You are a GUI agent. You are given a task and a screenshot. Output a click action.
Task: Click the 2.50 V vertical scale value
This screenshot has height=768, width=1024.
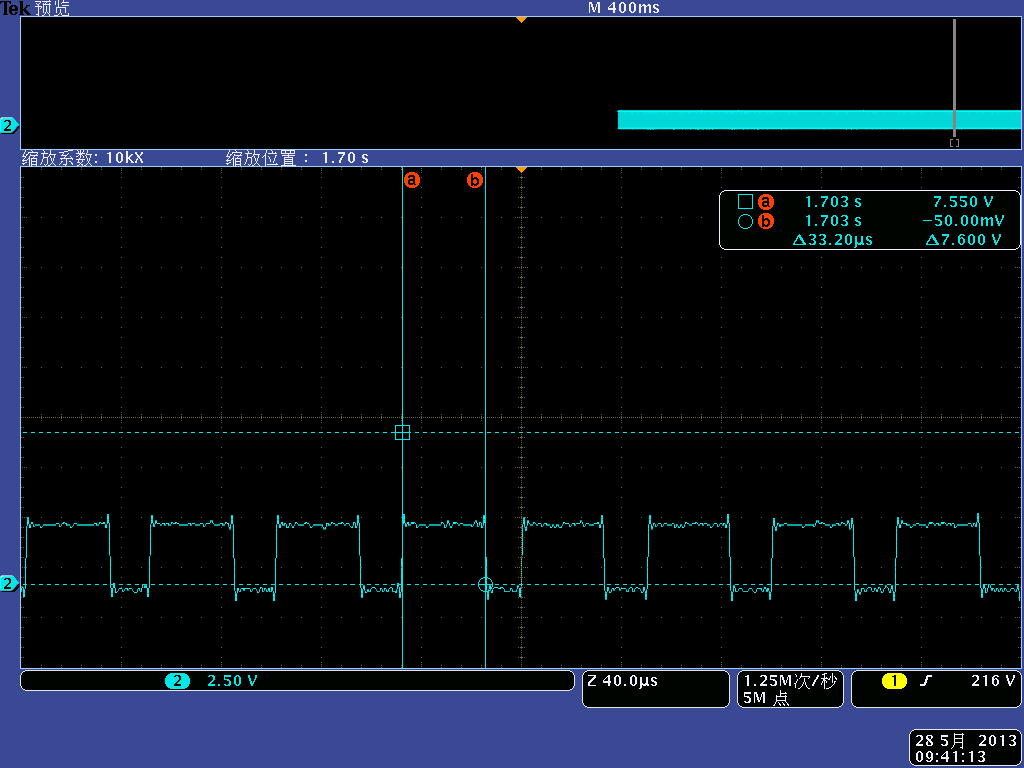click(x=232, y=681)
